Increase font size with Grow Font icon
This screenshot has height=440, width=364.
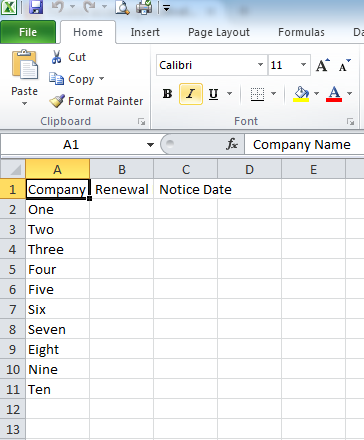click(x=322, y=65)
